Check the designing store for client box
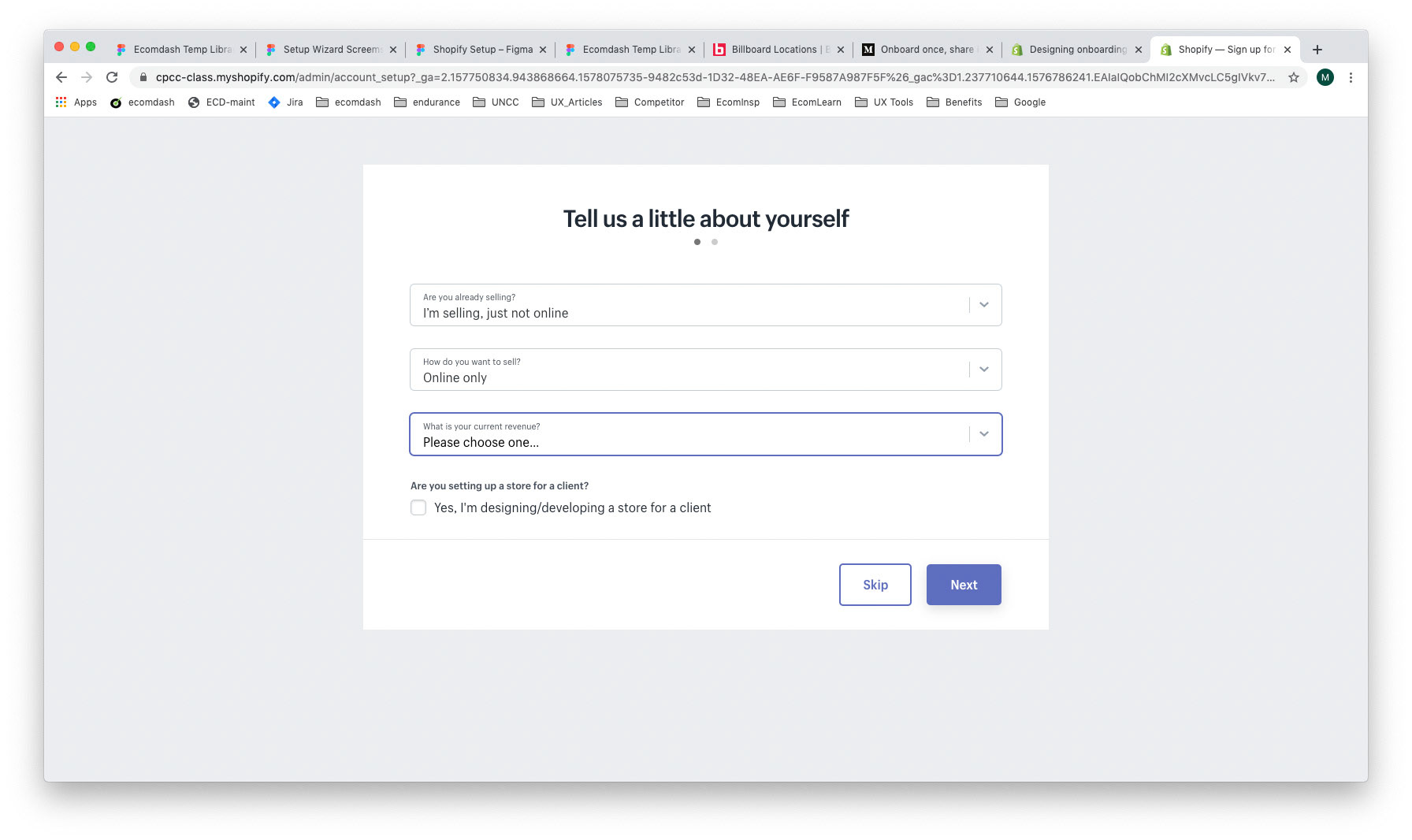 click(418, 508)
